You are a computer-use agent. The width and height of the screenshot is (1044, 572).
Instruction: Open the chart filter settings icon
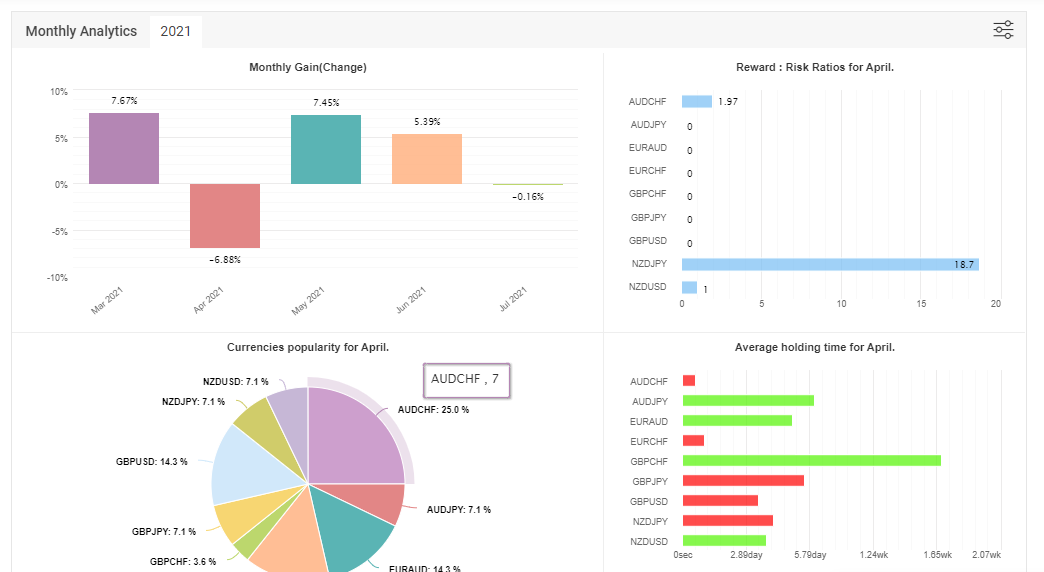coord(1003,30)
